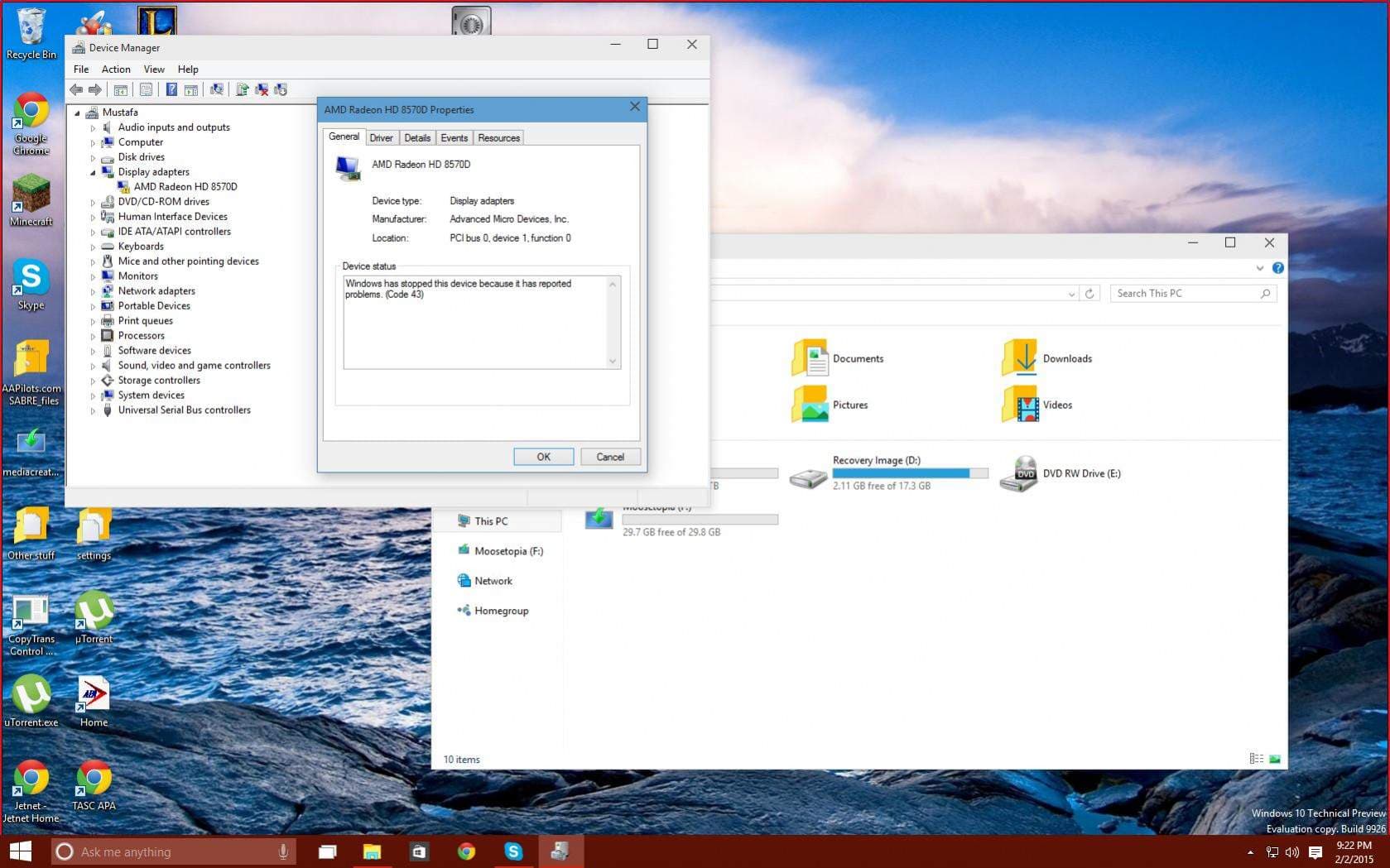Click the volume icon in system tray
The height and width of the screenshot is (868, 1390).
[x=1292, y=852]
